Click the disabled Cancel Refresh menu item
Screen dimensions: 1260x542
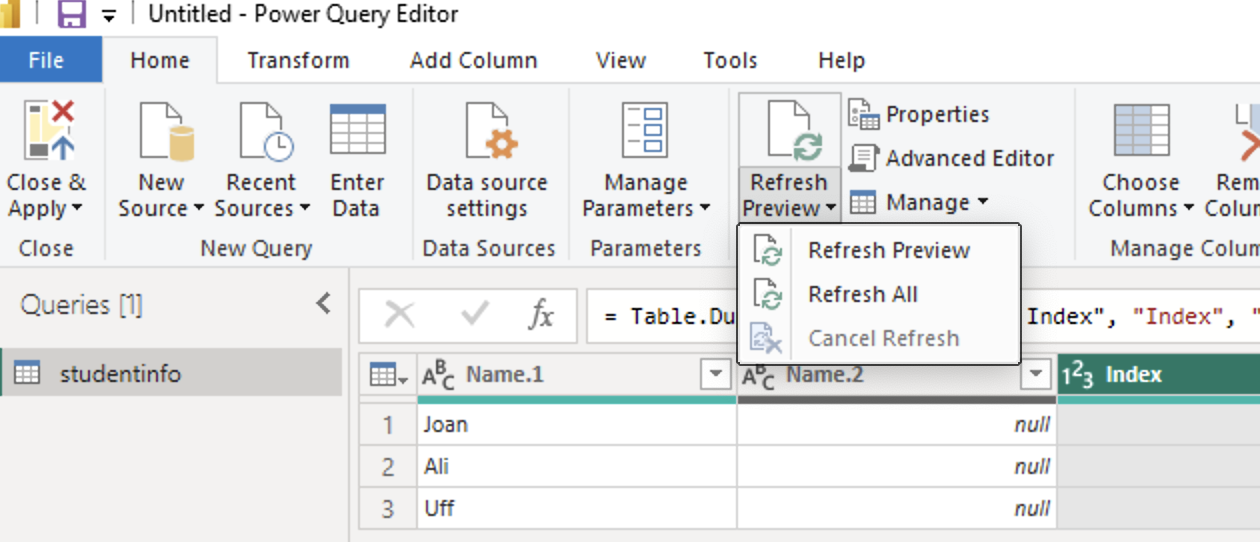[x=878, y=338]
